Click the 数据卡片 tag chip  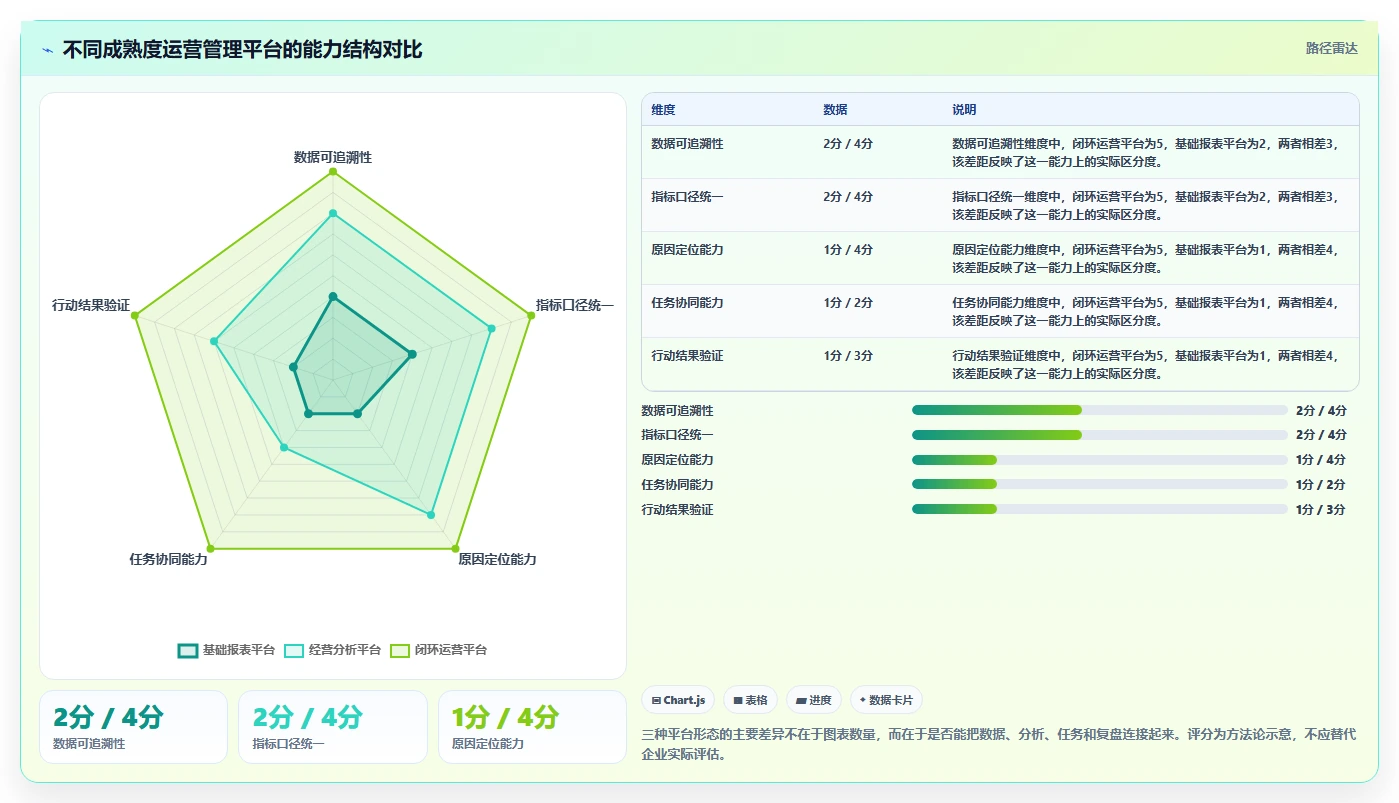click(x=886, y=700)
